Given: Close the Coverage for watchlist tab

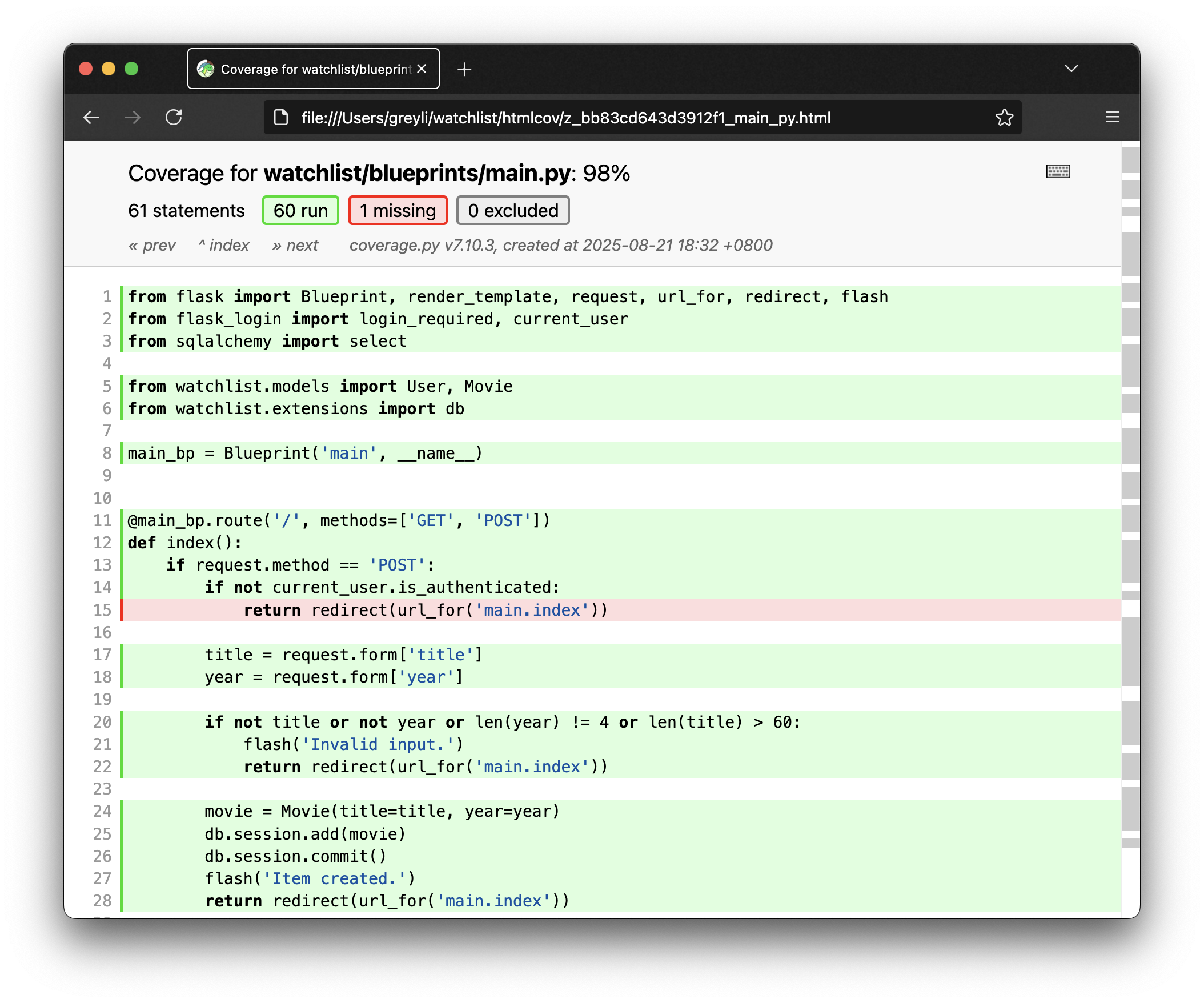Looking at the screenshot, I should tap(422, 69).
